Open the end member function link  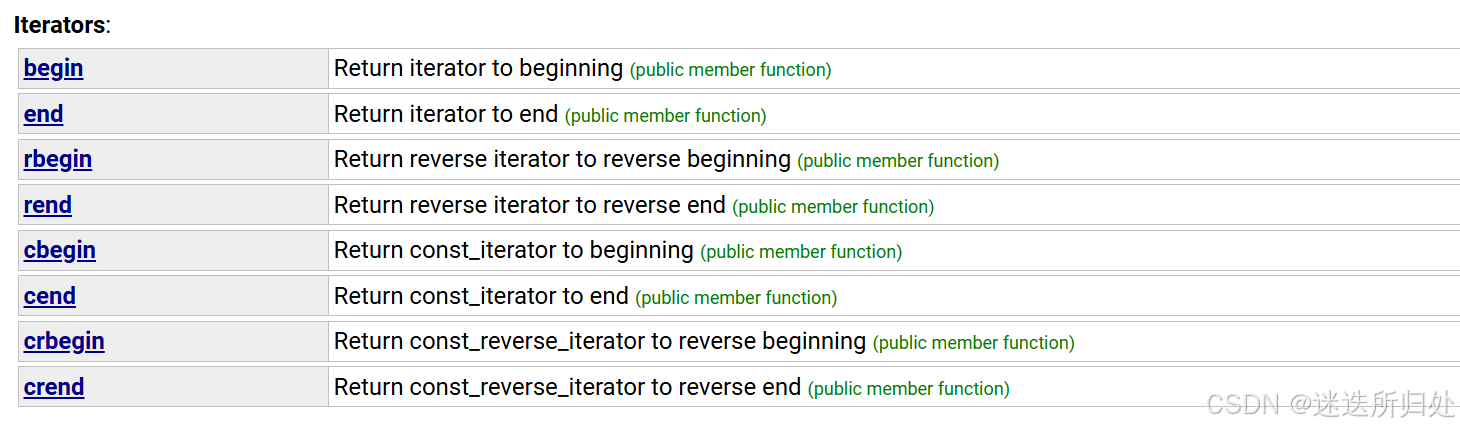point(43,115)
